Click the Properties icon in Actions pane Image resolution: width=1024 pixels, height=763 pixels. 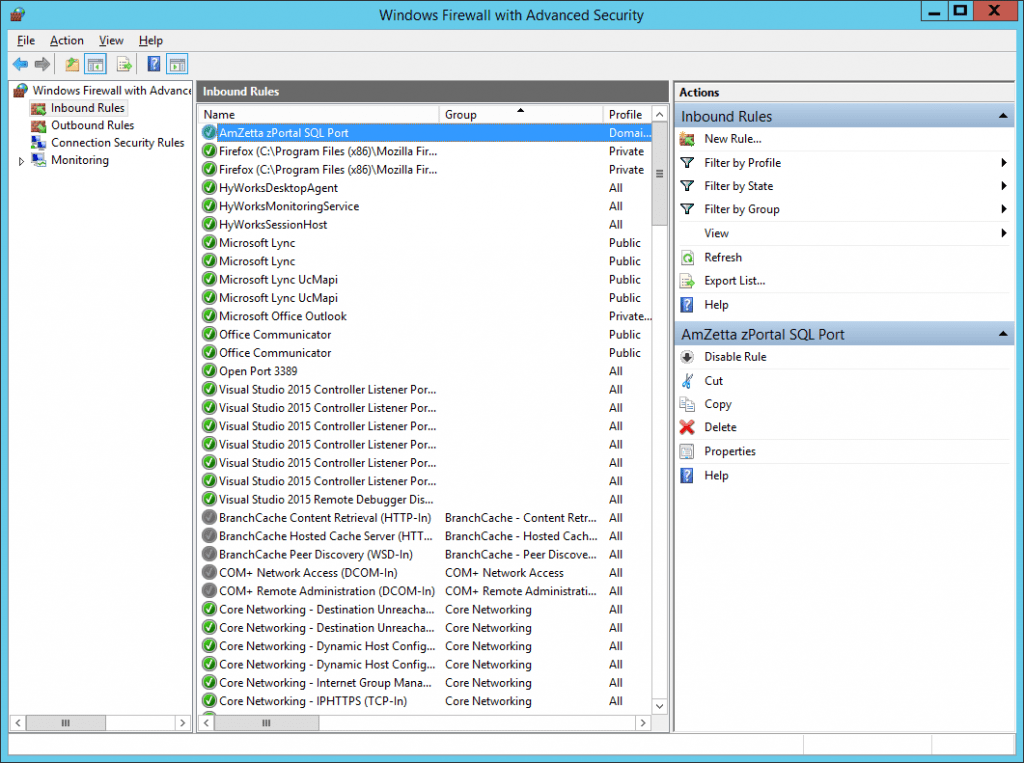[x=687, y=451]
